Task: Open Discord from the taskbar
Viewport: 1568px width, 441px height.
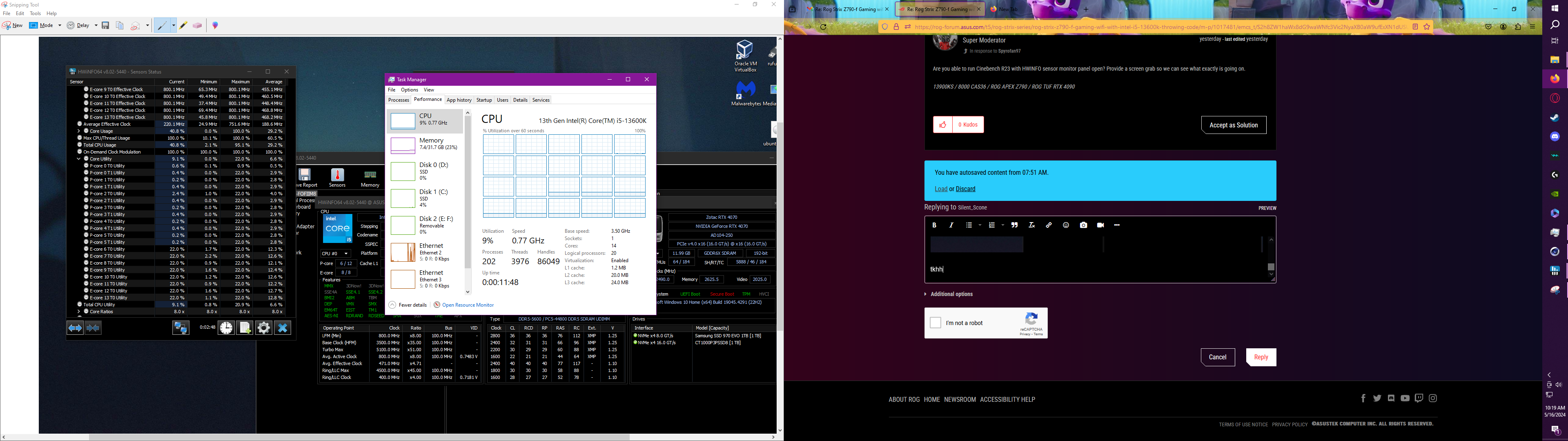Action: pyautogui.click(x=1555, y=137)
